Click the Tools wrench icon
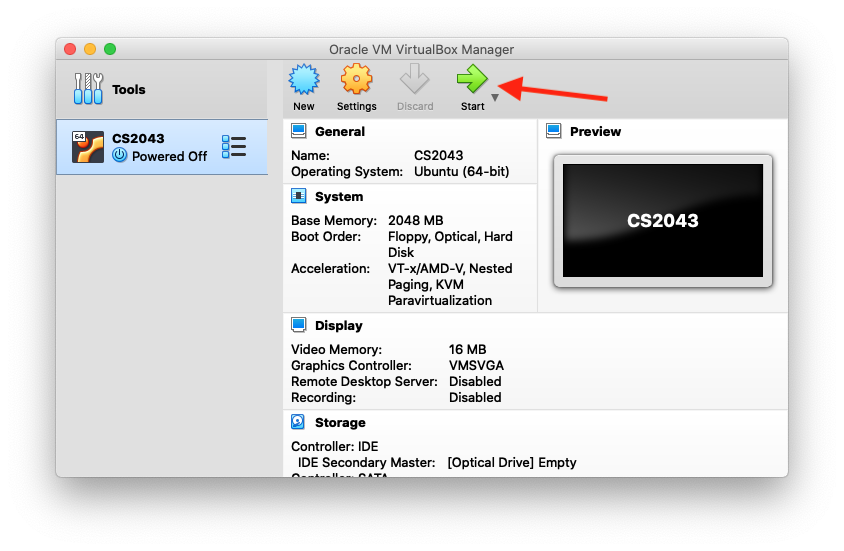 click(88, 89)
